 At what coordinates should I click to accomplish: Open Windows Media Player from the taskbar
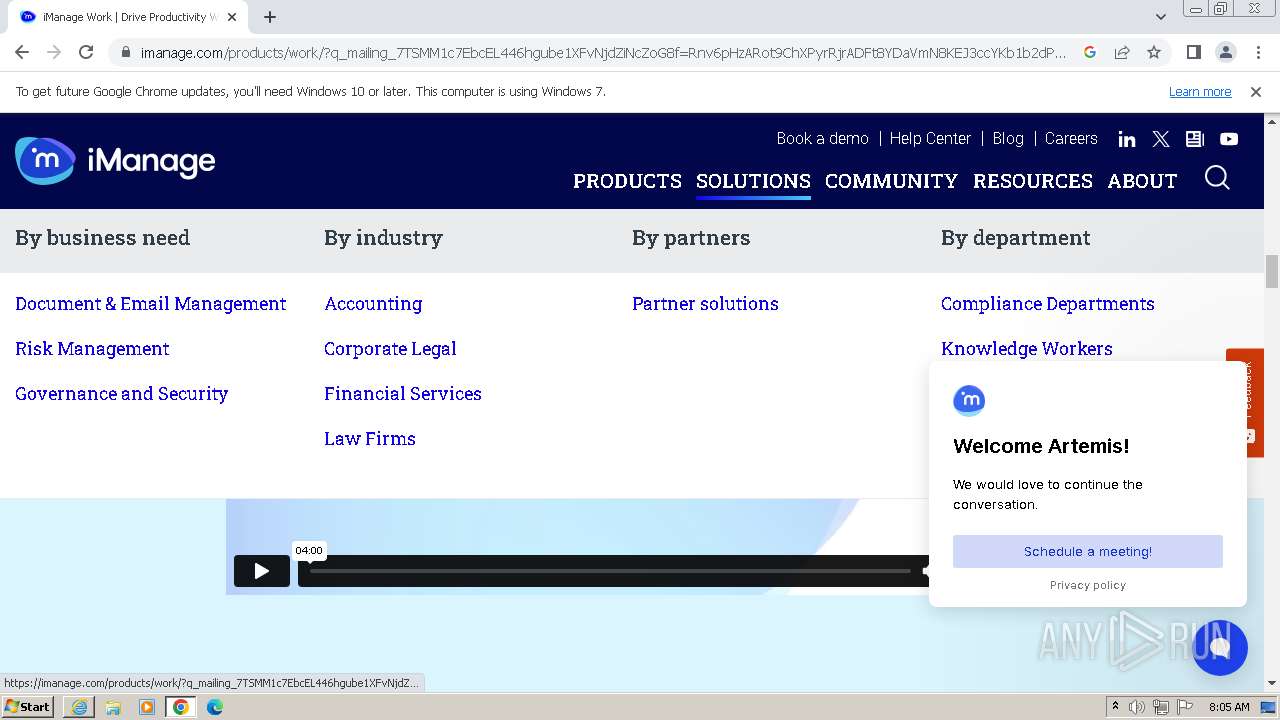(x=147, y=707)
